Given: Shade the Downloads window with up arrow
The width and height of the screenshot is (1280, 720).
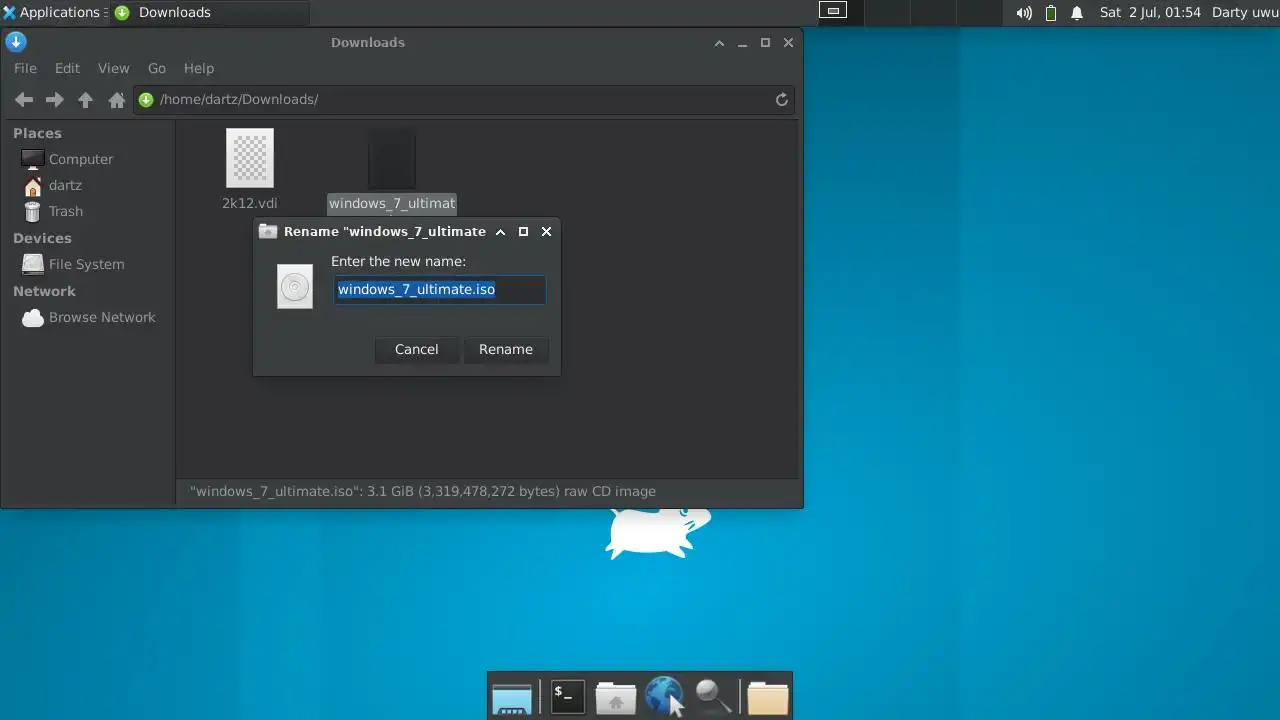Looking at the screenshot, I should (x=719, y=43).
